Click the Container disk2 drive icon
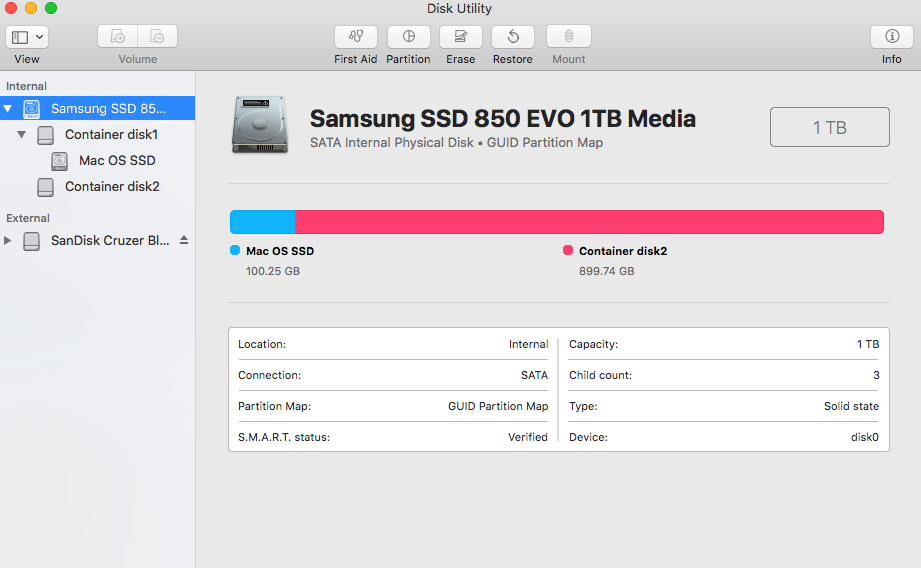This screenshot has height=568, width=921. 45,187
